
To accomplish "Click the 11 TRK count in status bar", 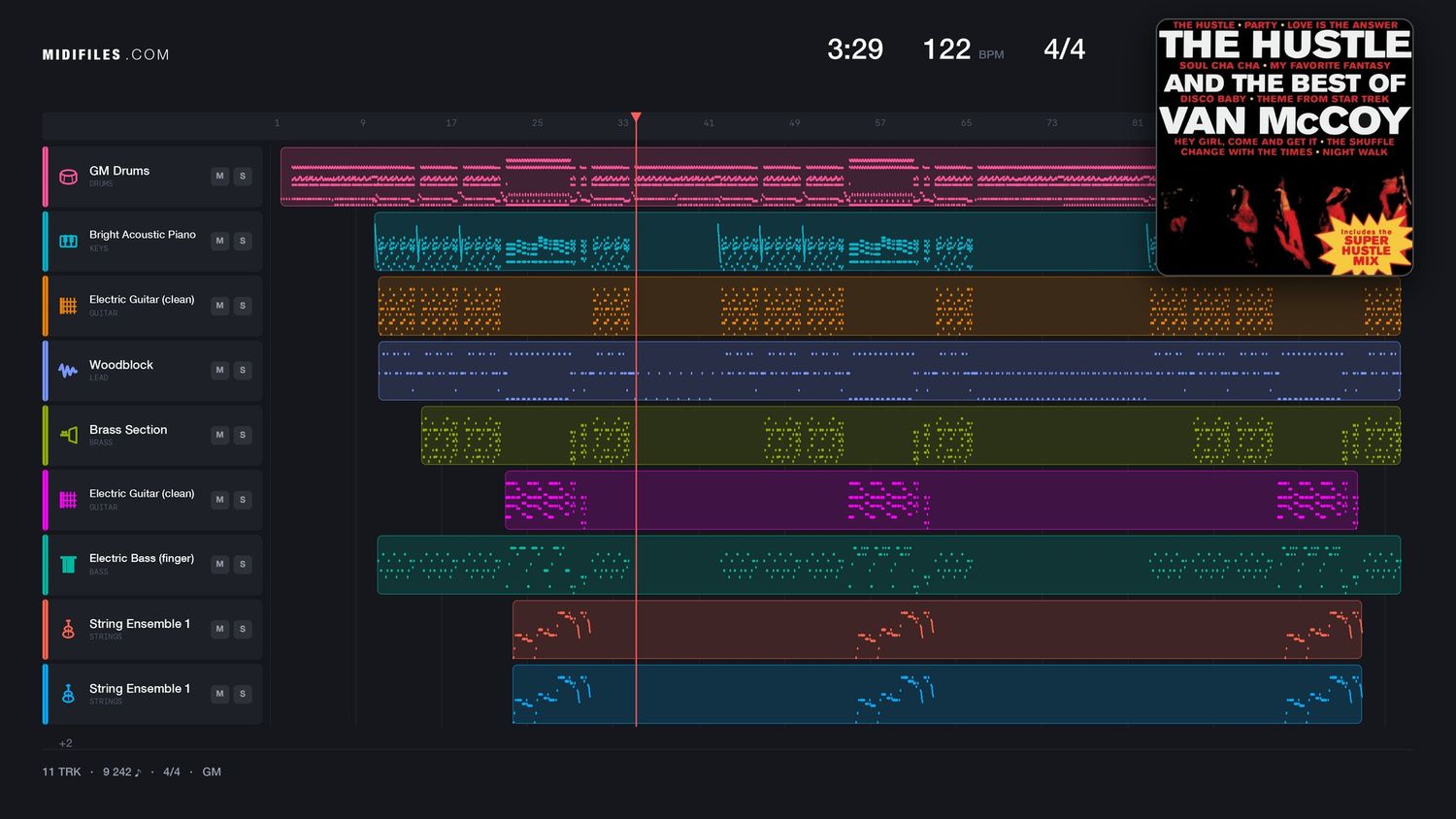I will point(61,772).
